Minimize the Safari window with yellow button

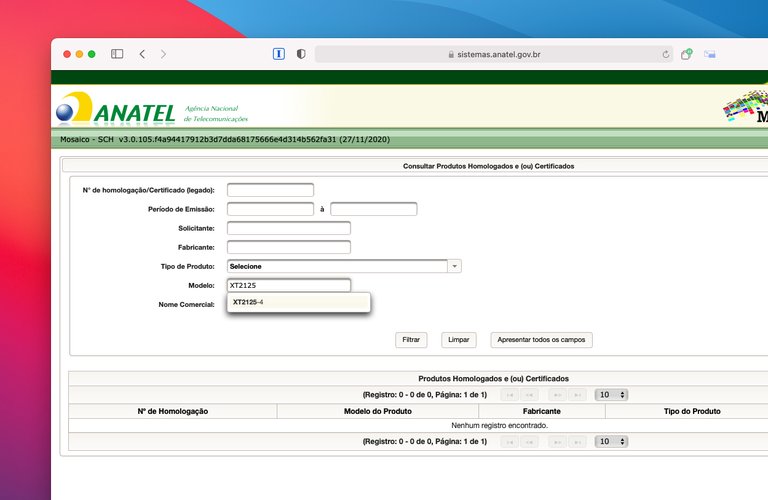(x=79, y=54)
